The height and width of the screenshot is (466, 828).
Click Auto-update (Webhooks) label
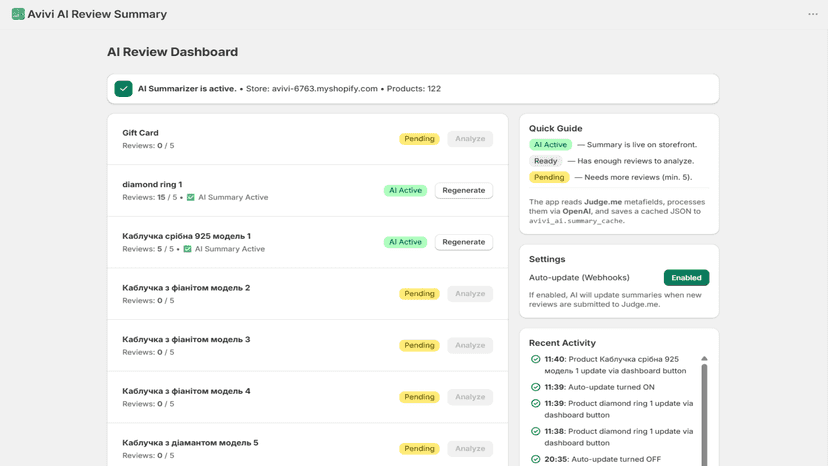click(579, 278)
